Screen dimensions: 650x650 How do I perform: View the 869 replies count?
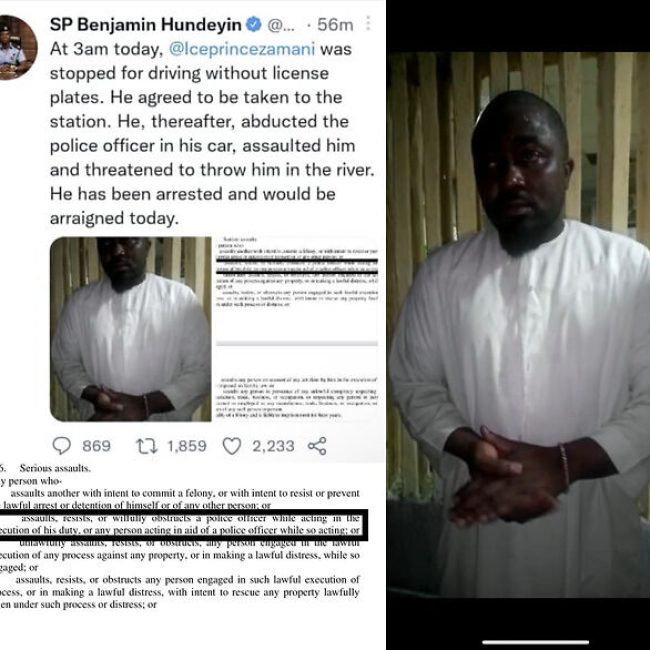click(96, 446)
